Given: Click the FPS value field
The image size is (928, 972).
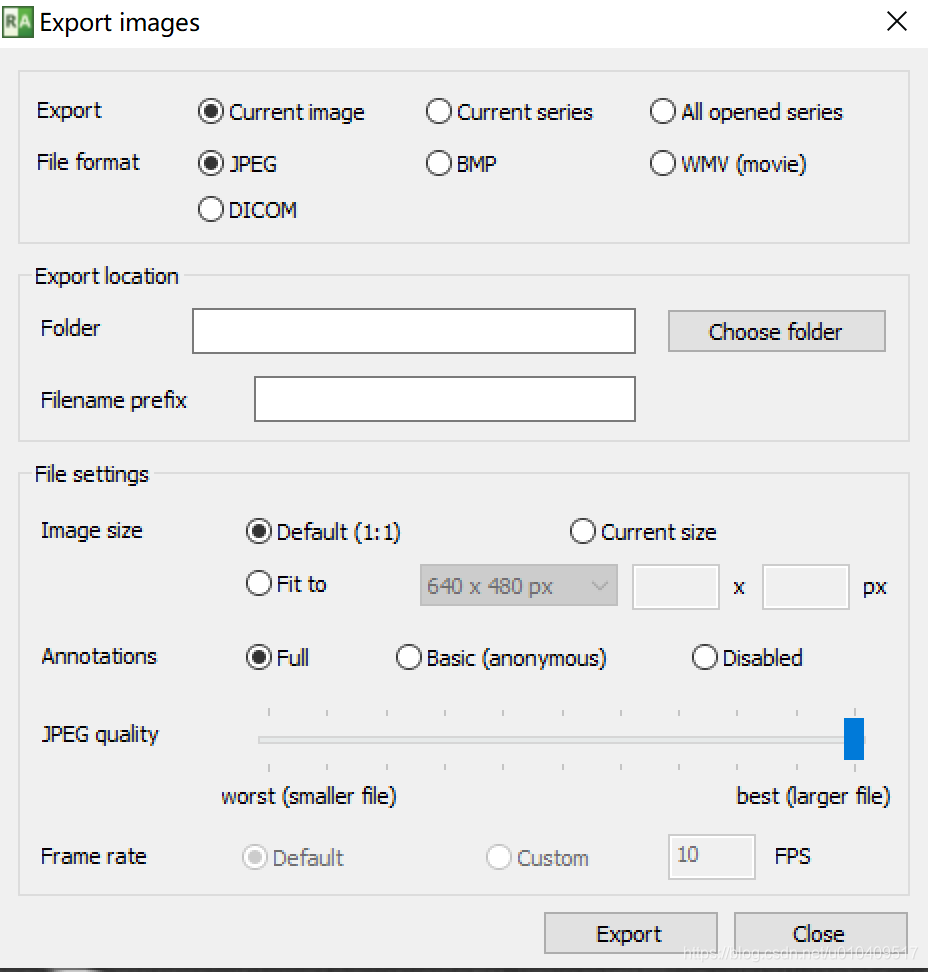Looking at the screenshot, I should click(x=712, y=857).
